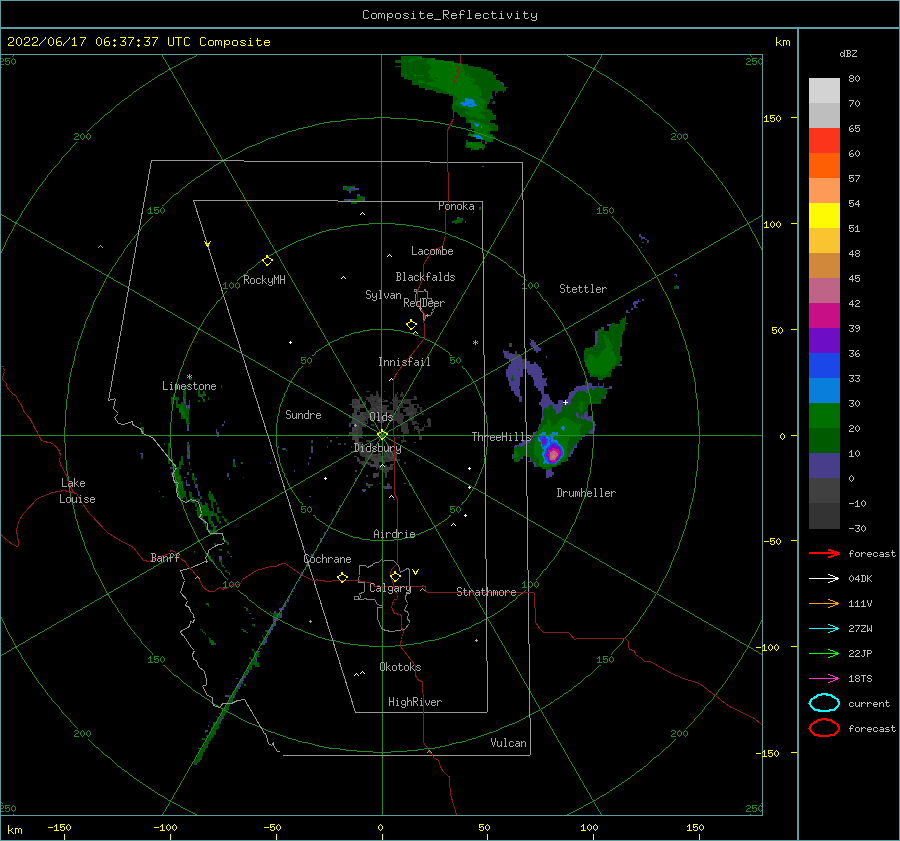Image resolution: width=900 pixels, height=841 pixels.
Task: Select the yellow 51-54 dBZ swatch
Action: pos(824,216)
